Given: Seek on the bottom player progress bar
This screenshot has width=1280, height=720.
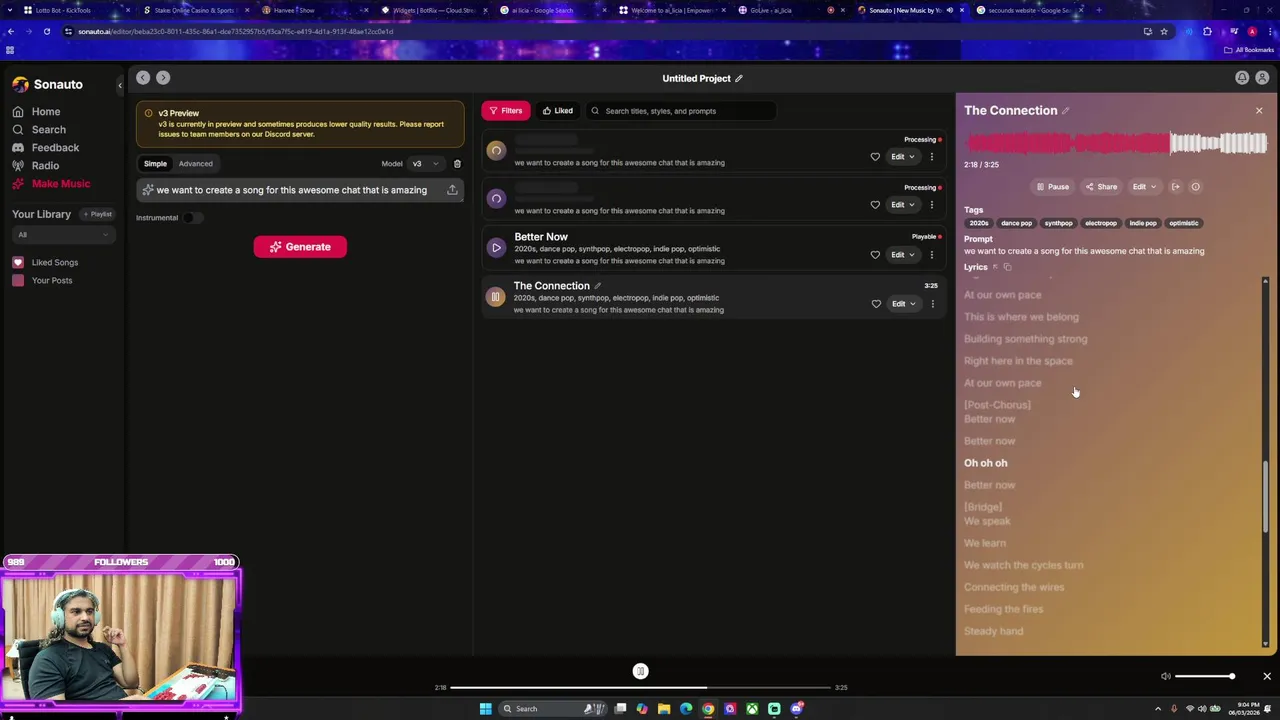Looking at the screenshot, I should (641, 688).
